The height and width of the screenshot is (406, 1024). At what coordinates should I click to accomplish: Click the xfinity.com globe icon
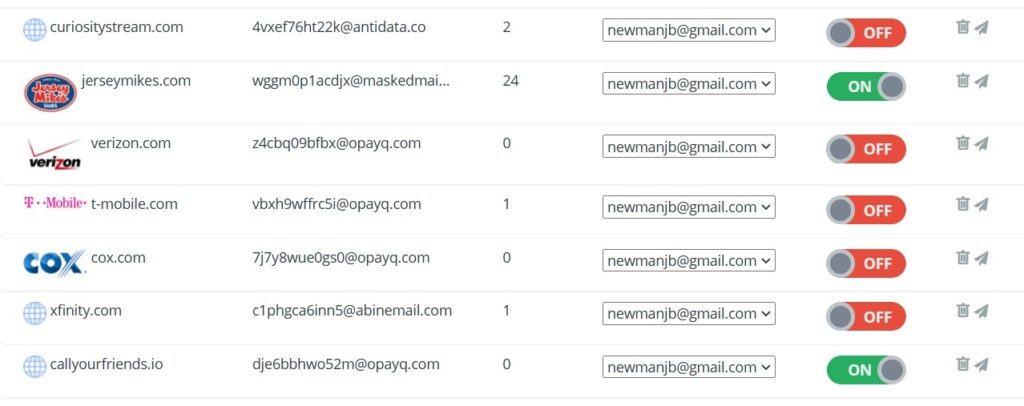point(35,313)
